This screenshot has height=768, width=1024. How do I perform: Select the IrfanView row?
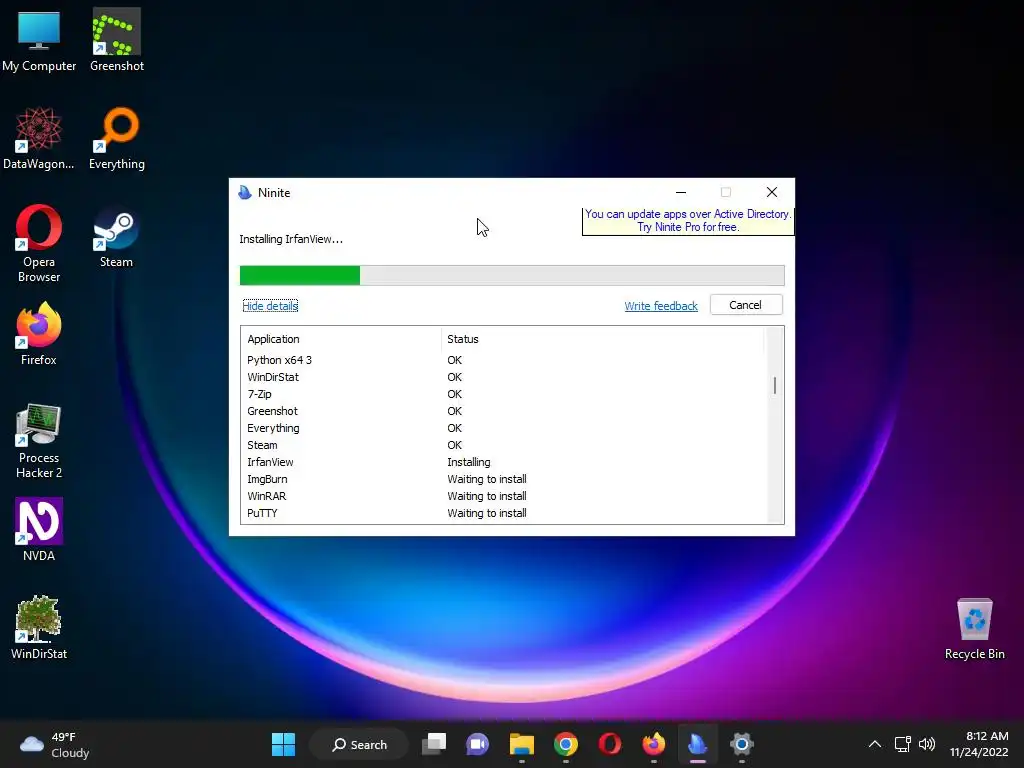503,462
